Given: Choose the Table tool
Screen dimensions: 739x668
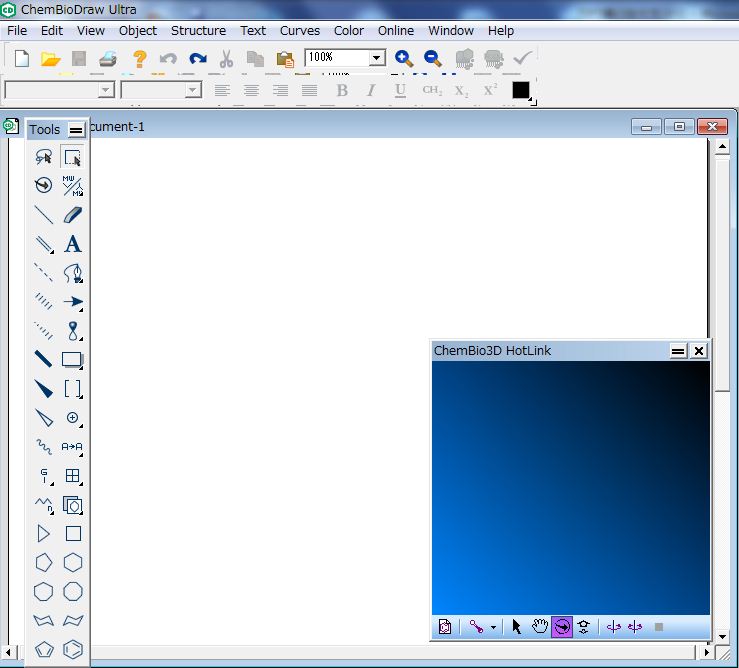Looking at the screenshot, I should pyautogui.click(x=73, y=476).
